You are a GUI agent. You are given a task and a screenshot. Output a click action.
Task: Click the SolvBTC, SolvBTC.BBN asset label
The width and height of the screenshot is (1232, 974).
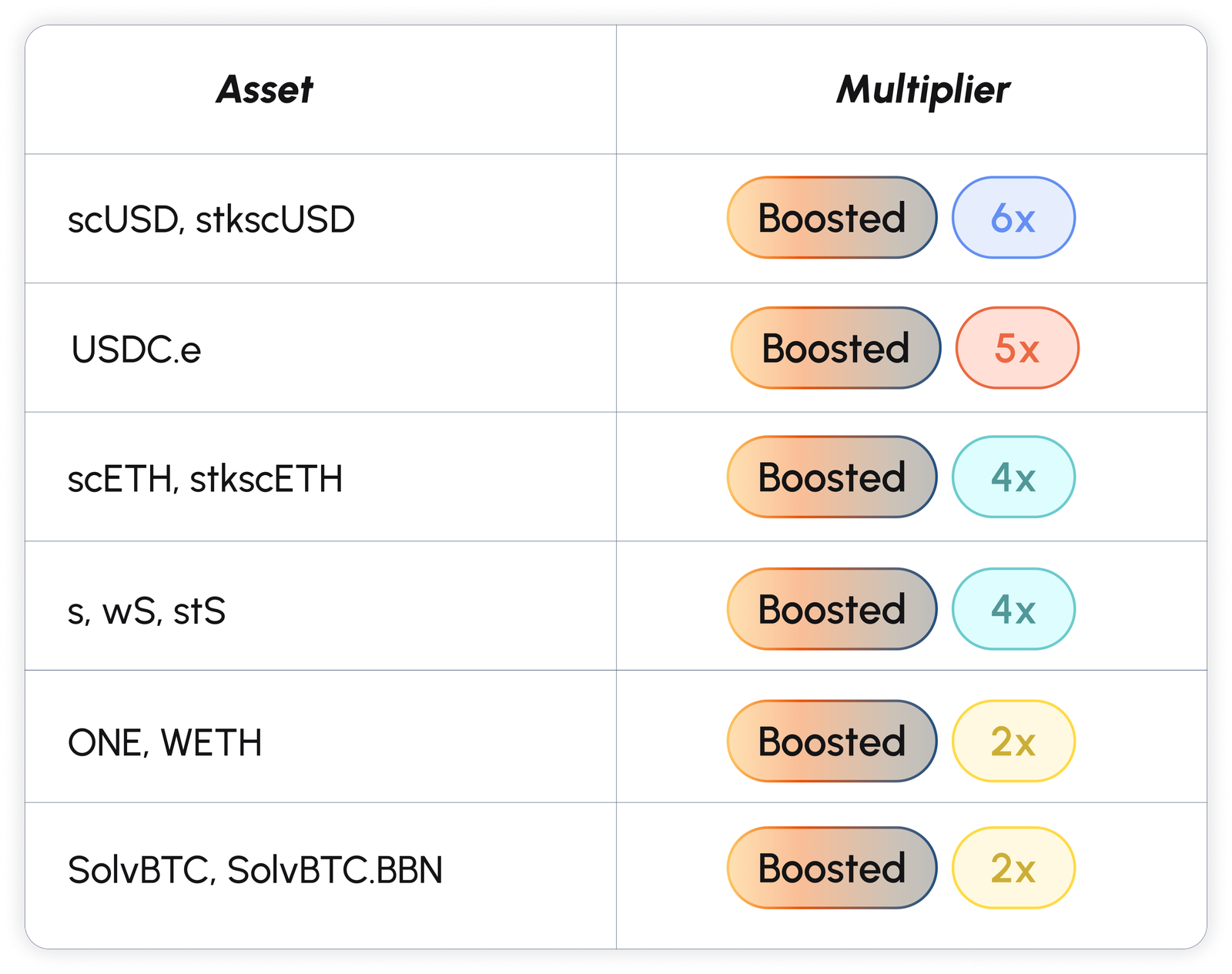click(x=255, y=870)
